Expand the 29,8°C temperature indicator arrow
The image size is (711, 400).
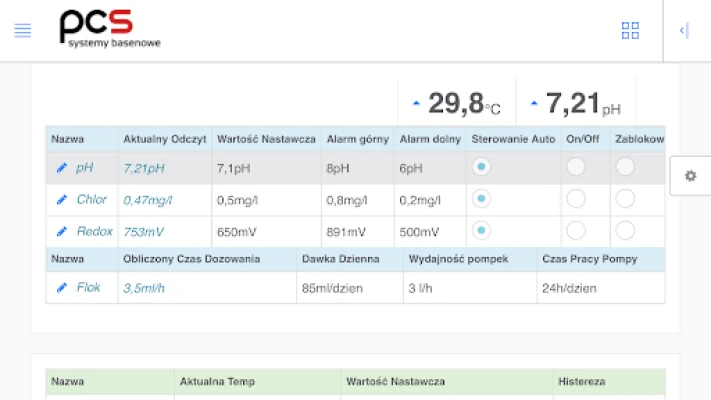(x=417, y=103)
